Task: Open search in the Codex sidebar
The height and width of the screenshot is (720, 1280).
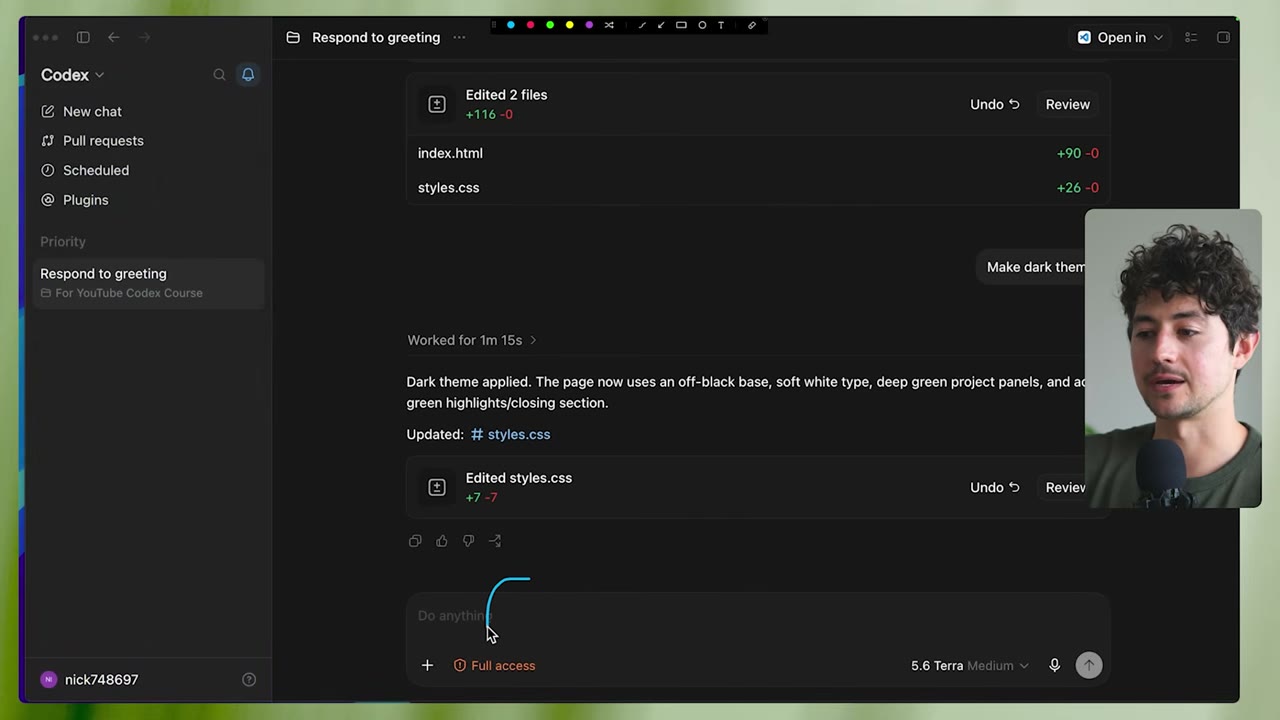Action: (x=219, y=75)
